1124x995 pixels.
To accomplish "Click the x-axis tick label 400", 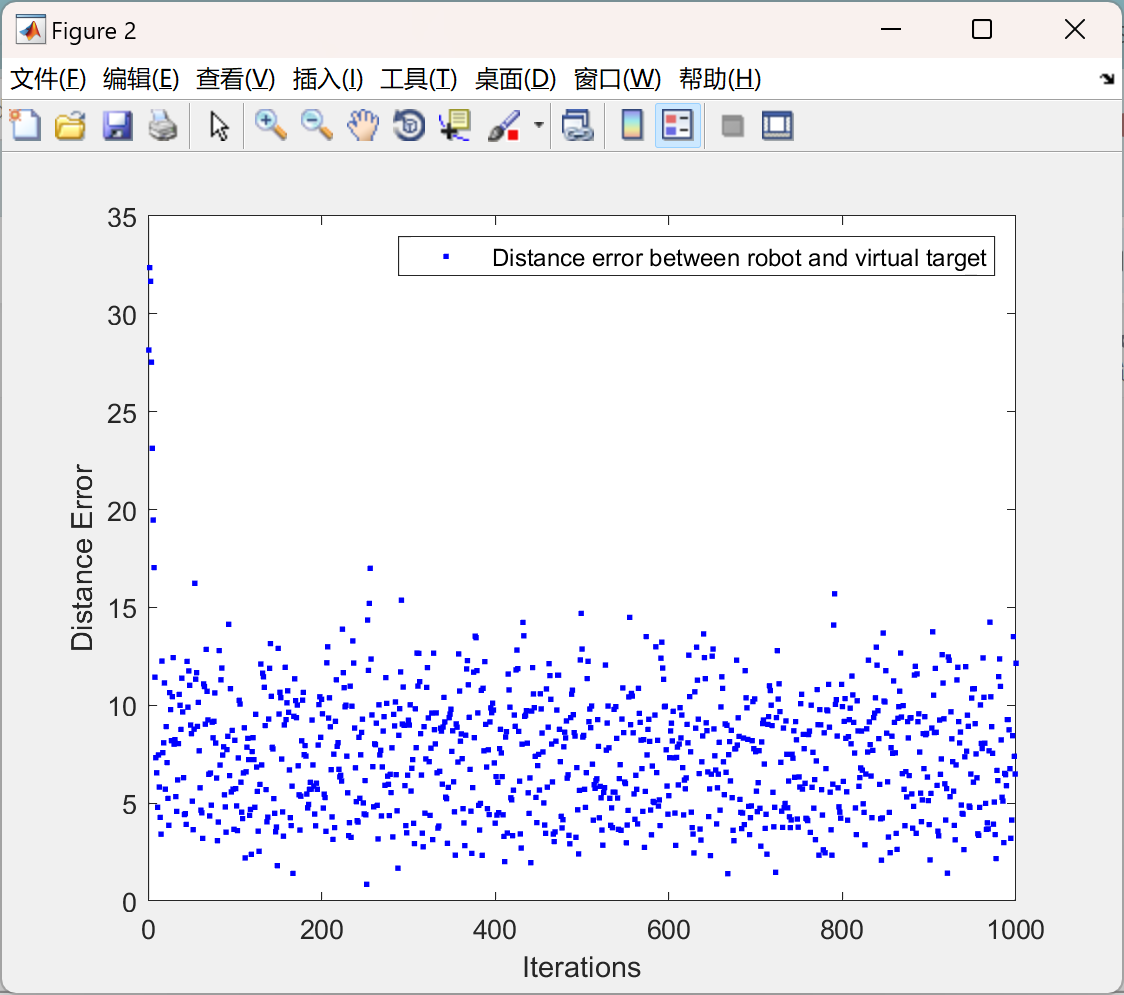I will [495, 930].
